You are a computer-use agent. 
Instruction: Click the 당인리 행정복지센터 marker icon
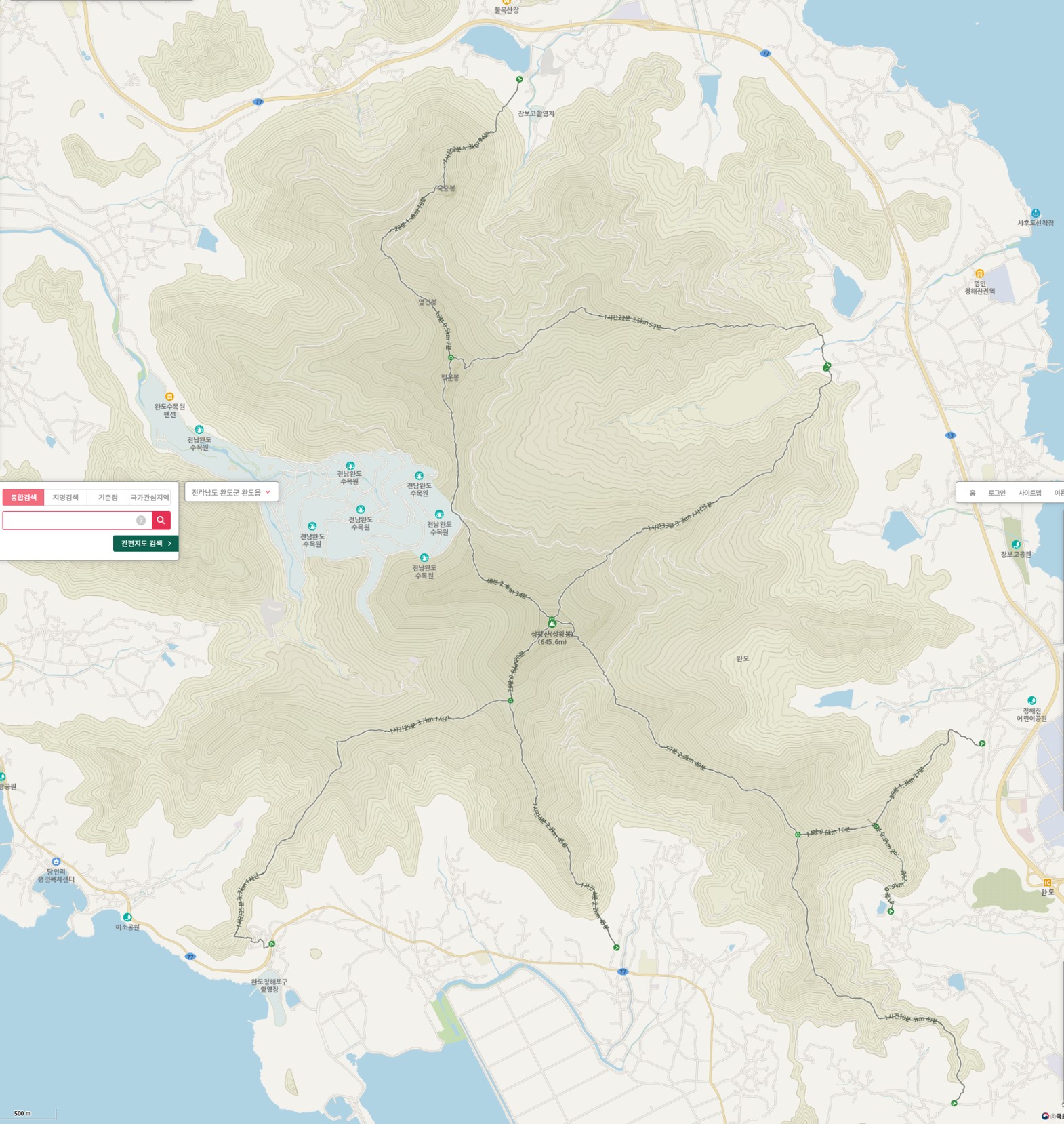coord(56,862)
